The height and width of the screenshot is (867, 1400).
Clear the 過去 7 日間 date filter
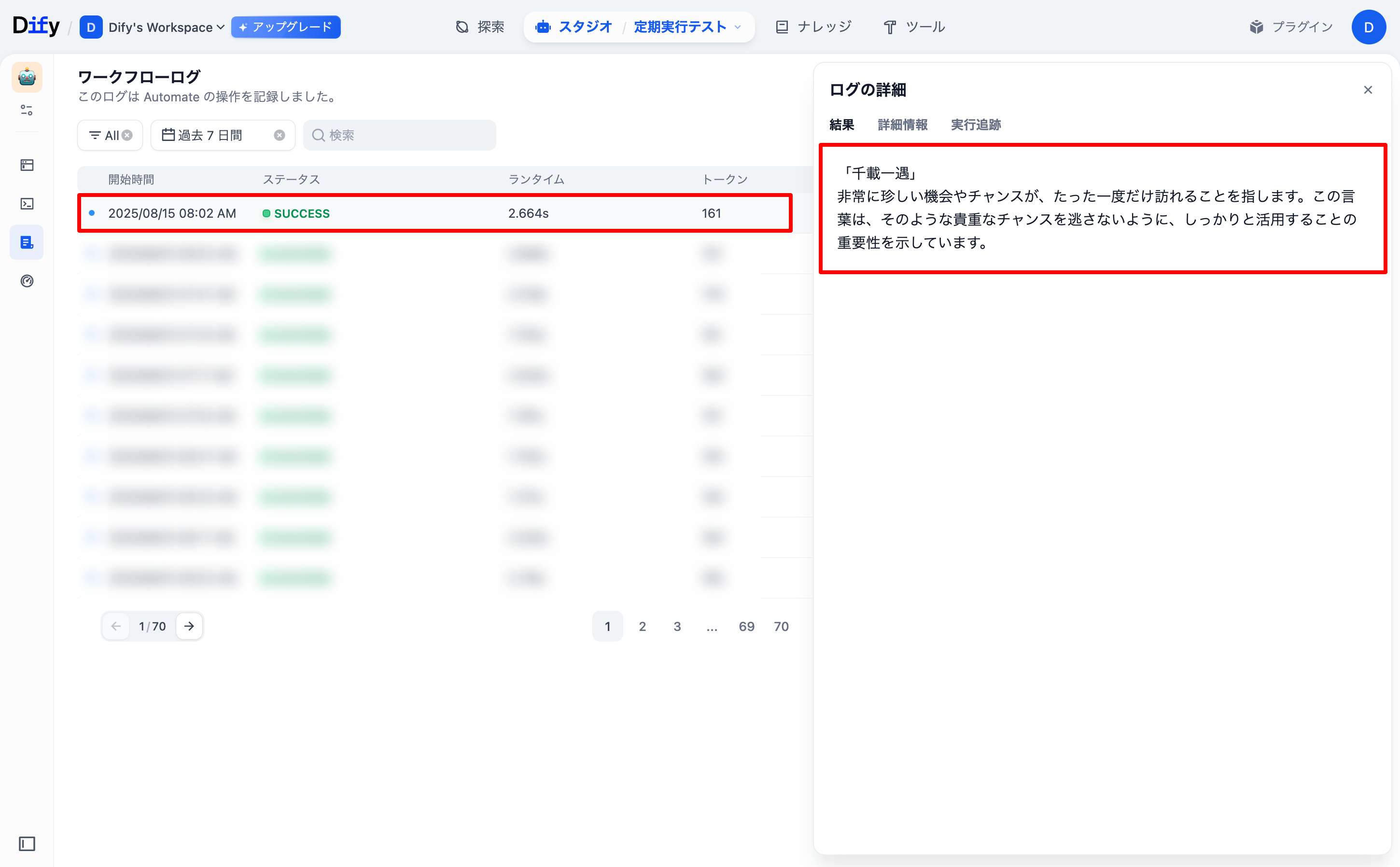pyautogui.click(x=279, y=135)
